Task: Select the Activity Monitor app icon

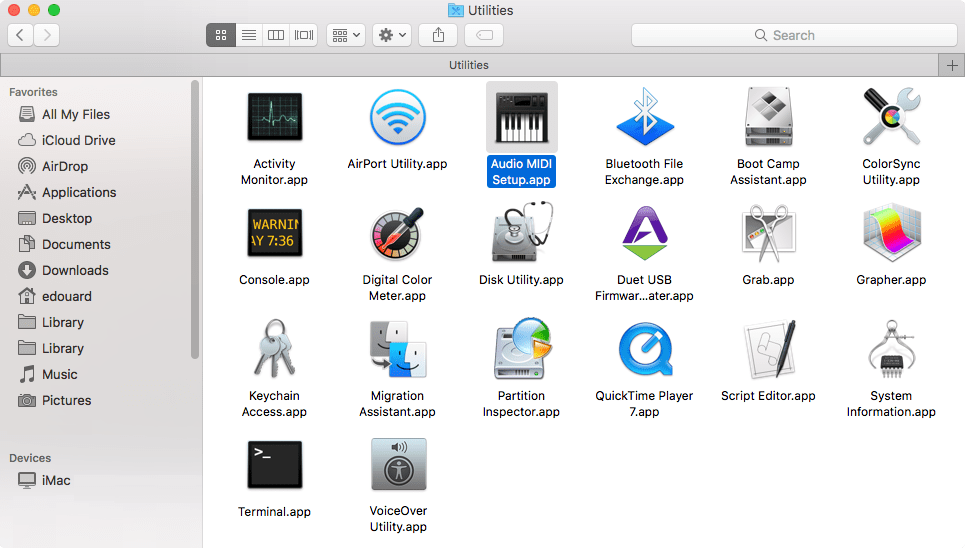Action: click(274, 117)
